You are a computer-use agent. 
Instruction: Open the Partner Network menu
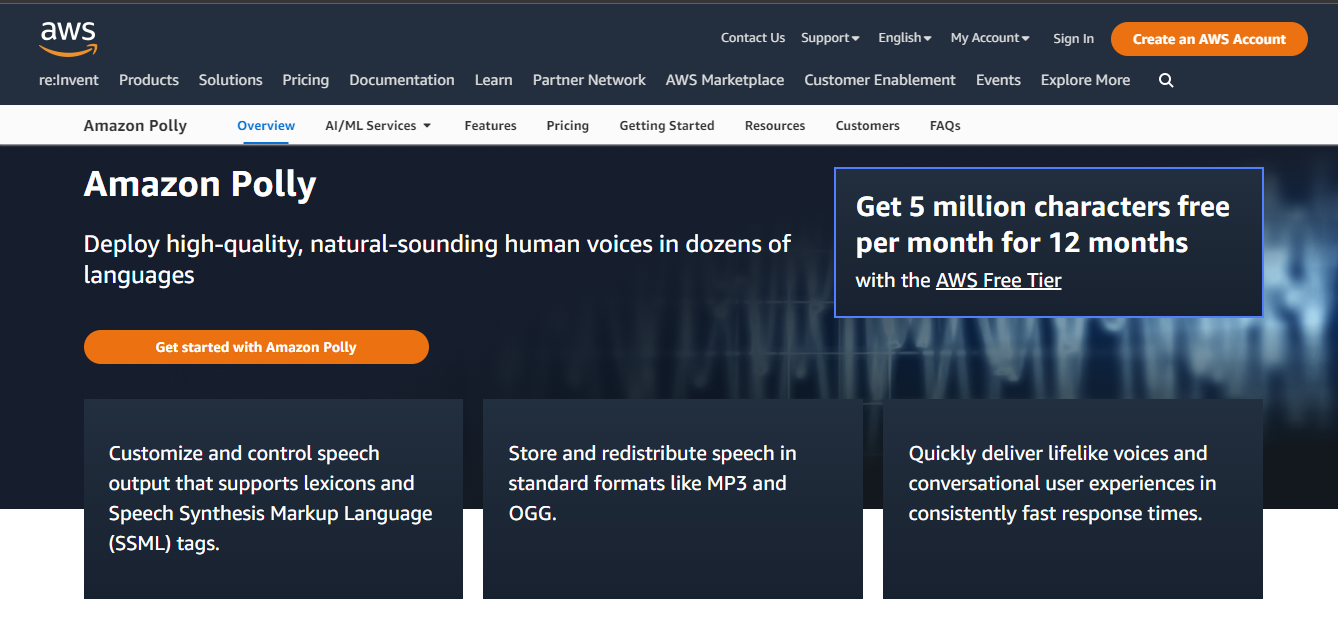click(589, 80)
